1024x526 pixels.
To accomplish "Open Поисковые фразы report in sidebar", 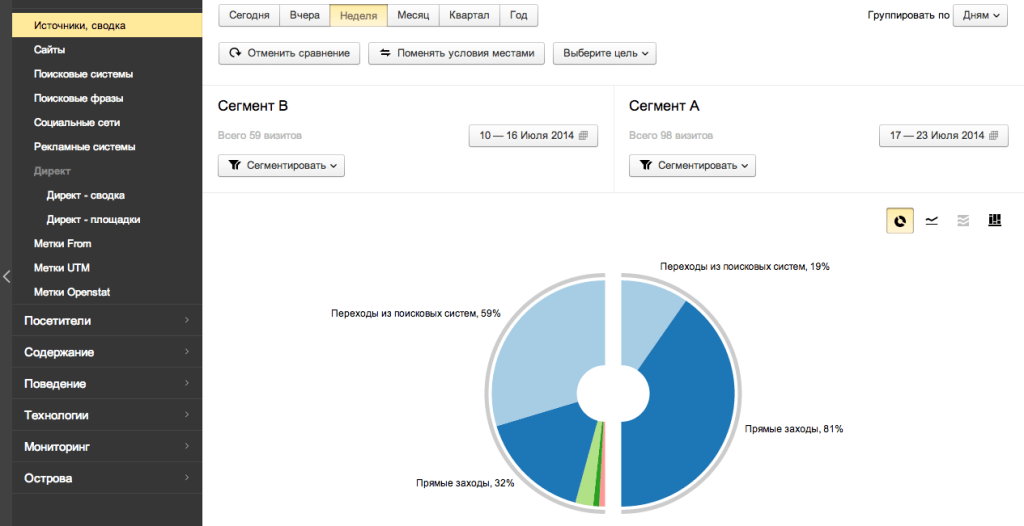I will click(79, 98).
